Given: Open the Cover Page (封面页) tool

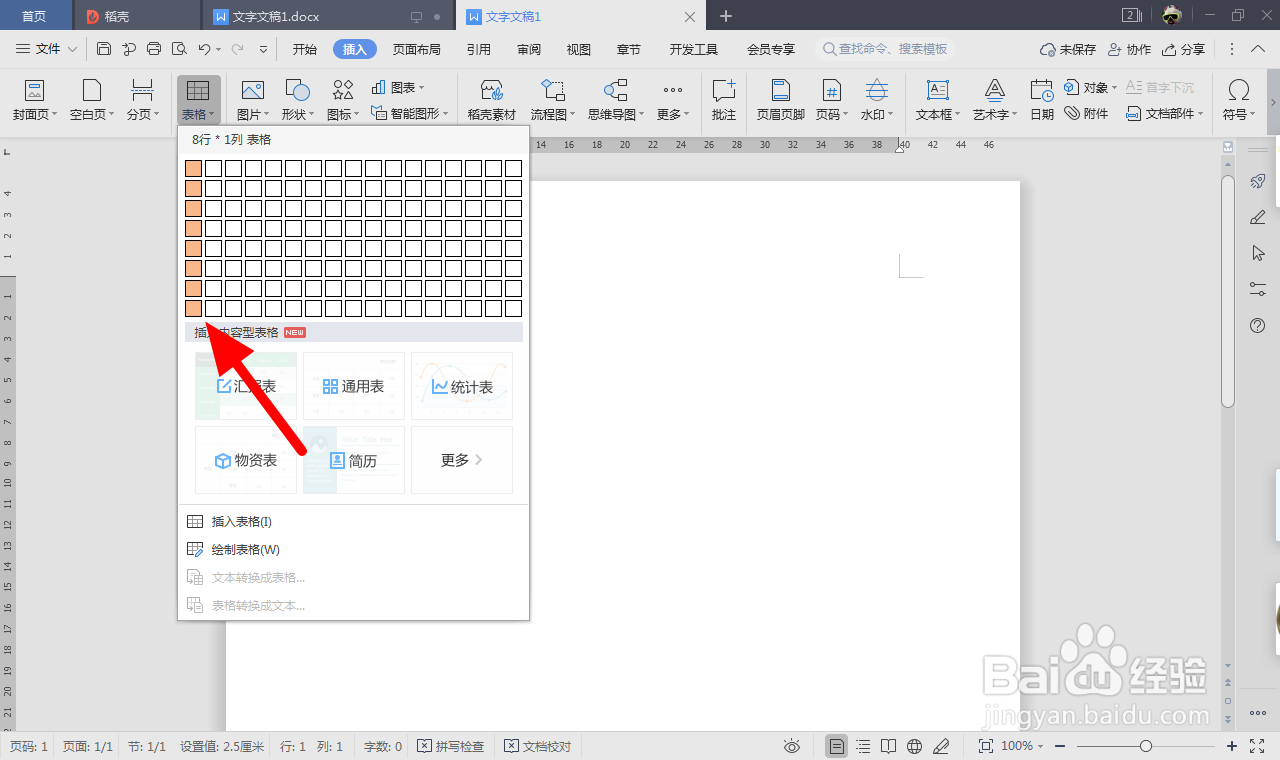Looking at the screenshot, I should click(x=34, y=101).
